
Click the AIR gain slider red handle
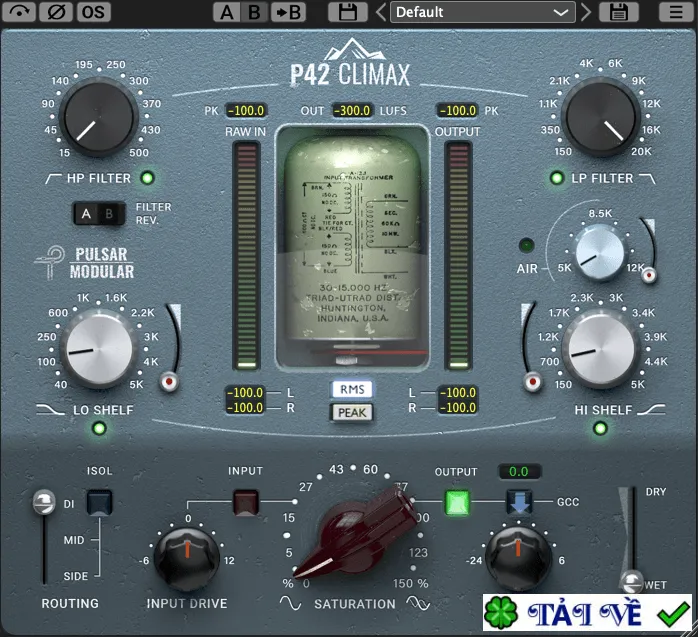coord(649,276)
